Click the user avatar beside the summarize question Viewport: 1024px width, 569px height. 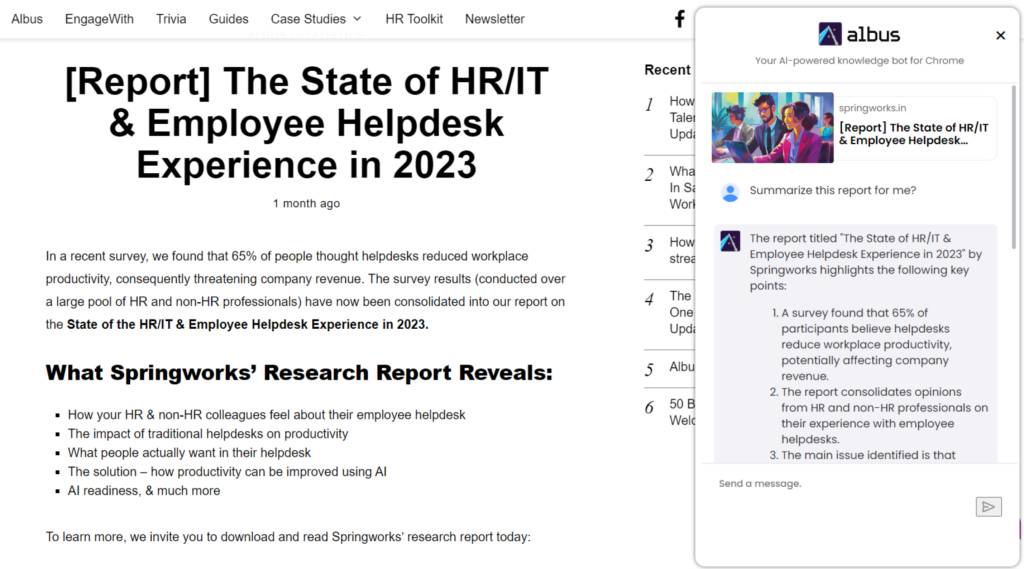click(x=730, y=192)
